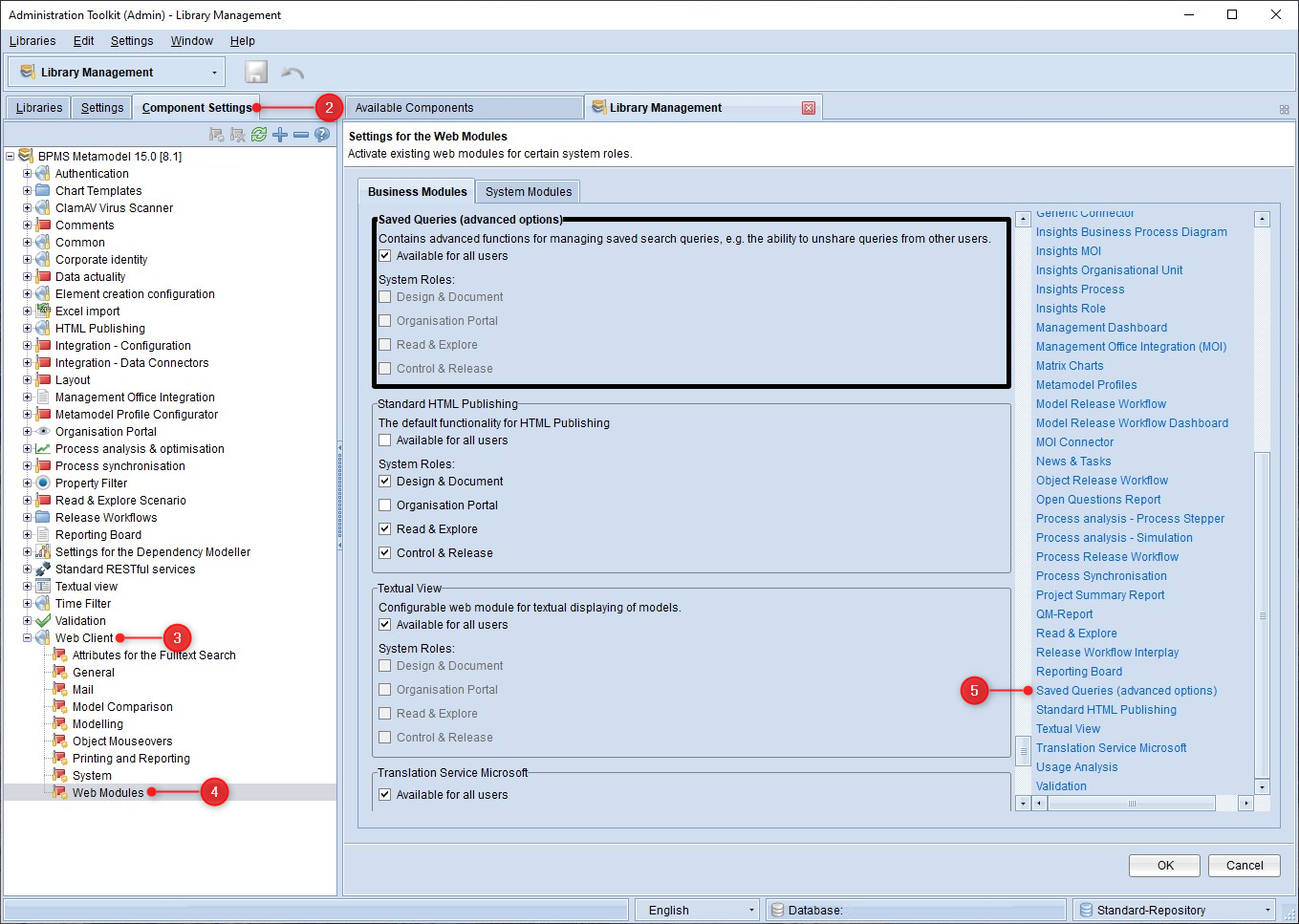The image size is (1299, 924).
Task: Select Web Modules in the tree
Action: 108,792
